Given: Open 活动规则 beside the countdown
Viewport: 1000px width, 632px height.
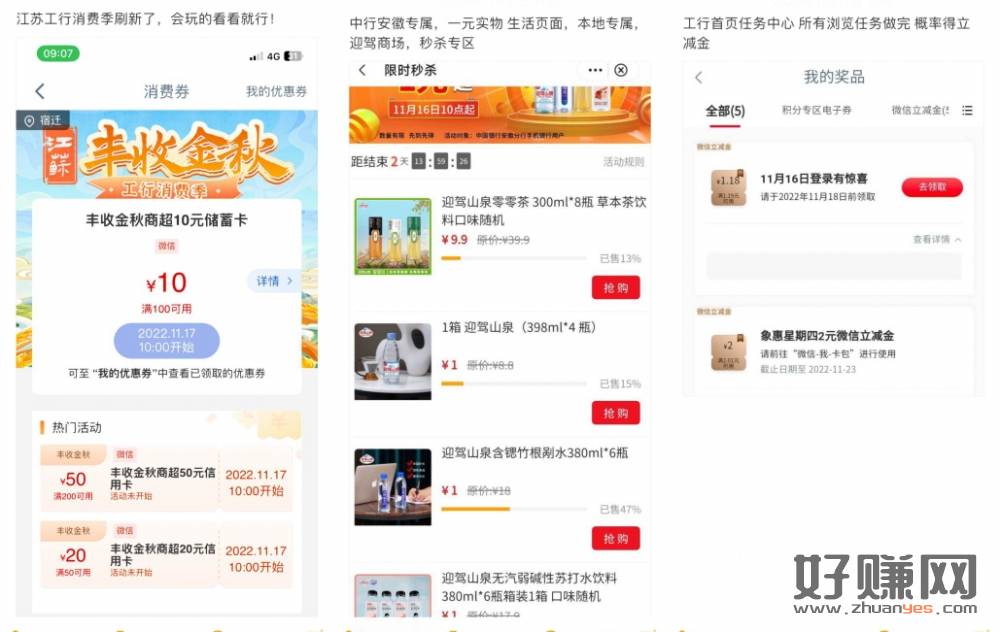Looking at the screenshot, I should point(623,162).
